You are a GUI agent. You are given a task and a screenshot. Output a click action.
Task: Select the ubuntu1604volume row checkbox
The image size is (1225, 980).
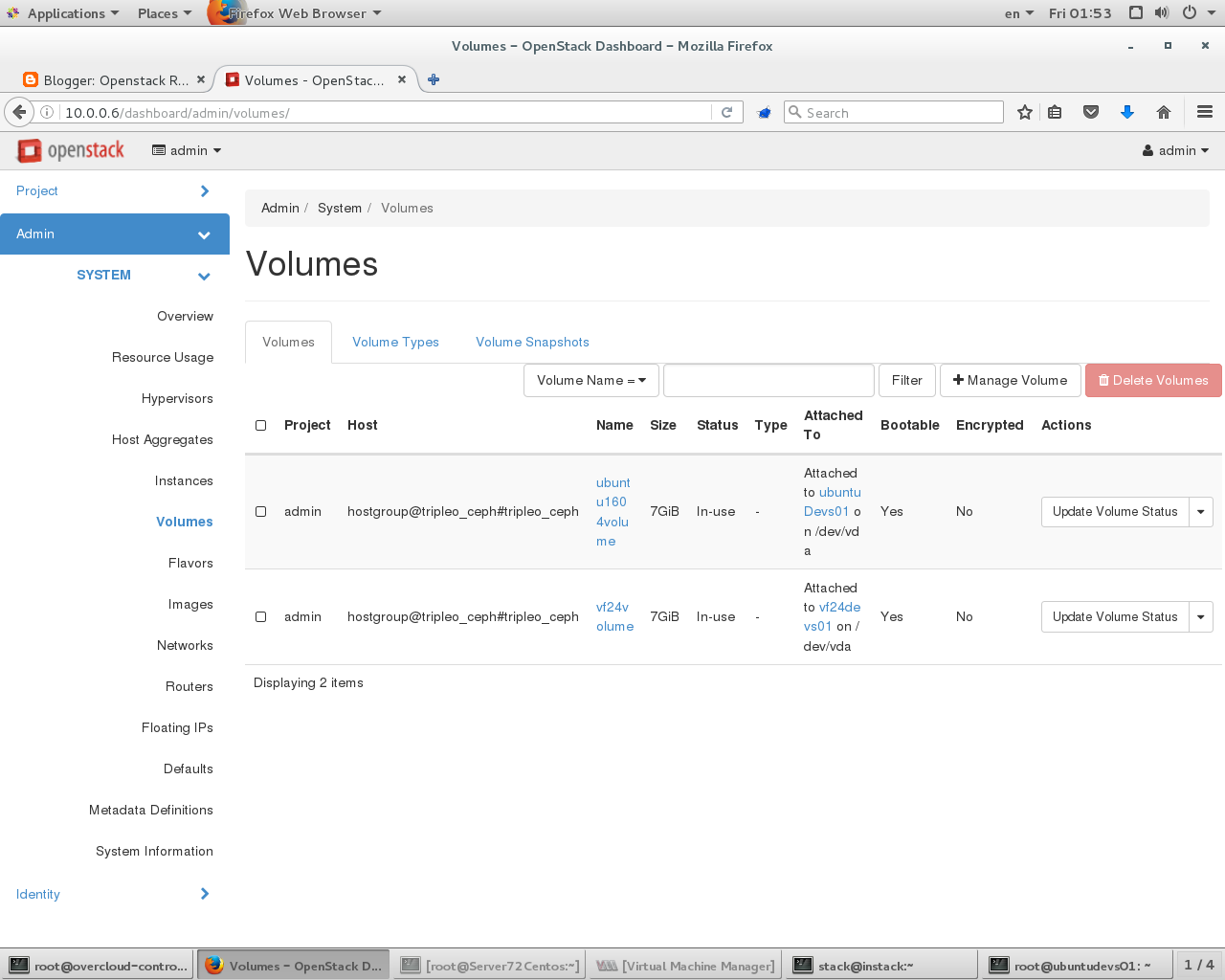point(260,511)
